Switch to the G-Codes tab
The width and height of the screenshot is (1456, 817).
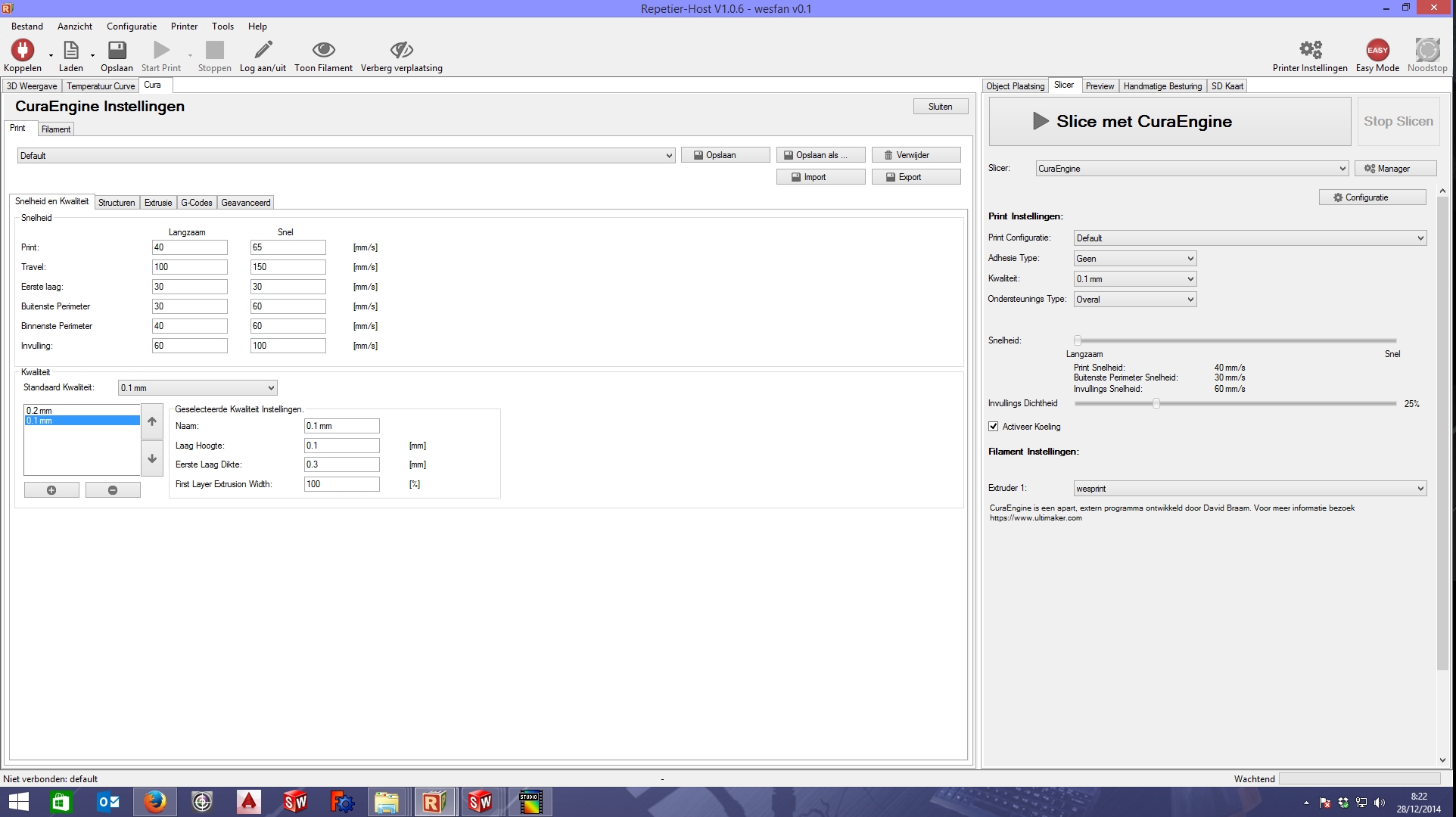197,203
